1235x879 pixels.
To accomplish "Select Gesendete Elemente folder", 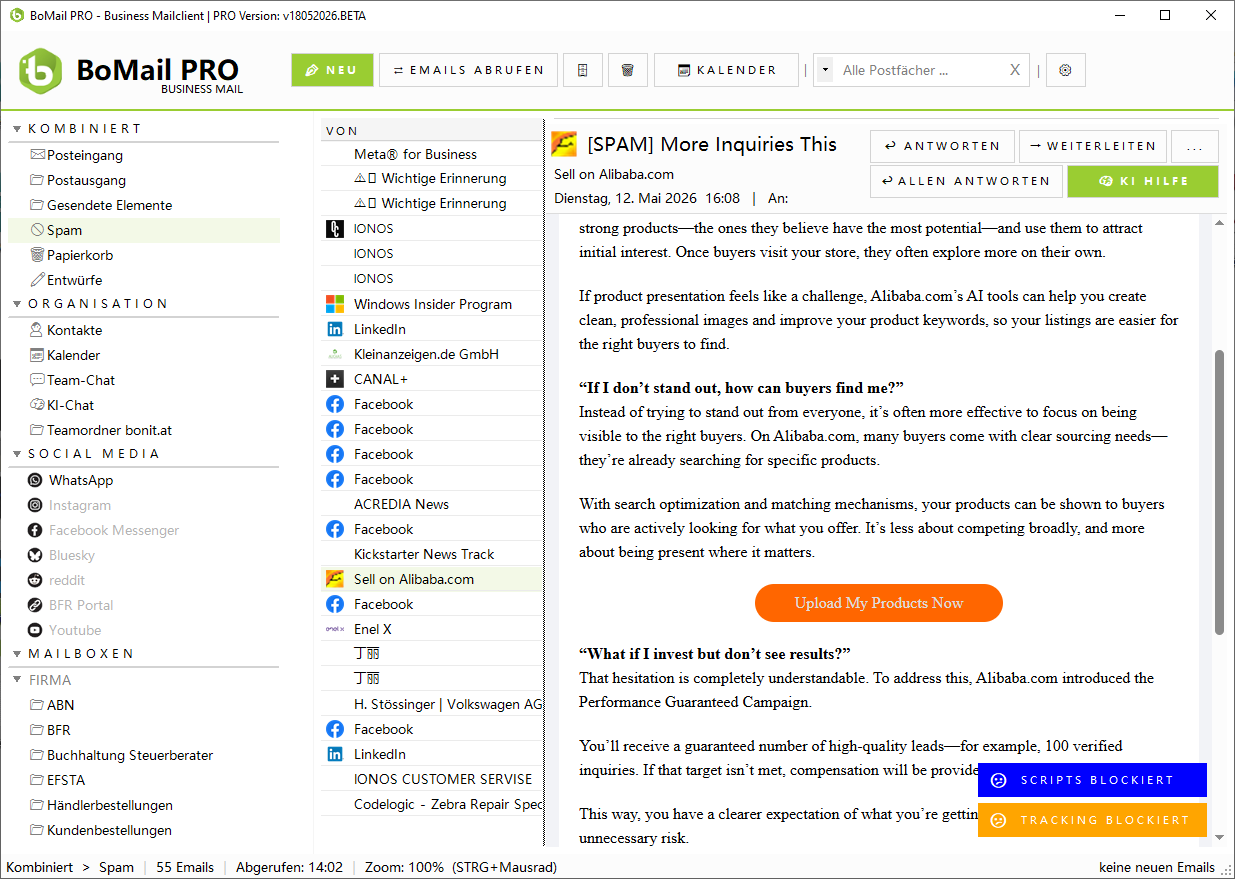I will 144,205.
